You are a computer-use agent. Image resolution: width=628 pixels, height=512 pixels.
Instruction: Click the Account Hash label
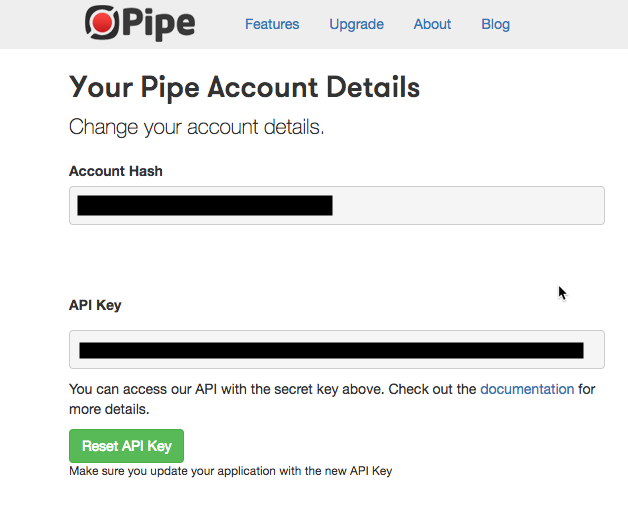pos(116,171)
